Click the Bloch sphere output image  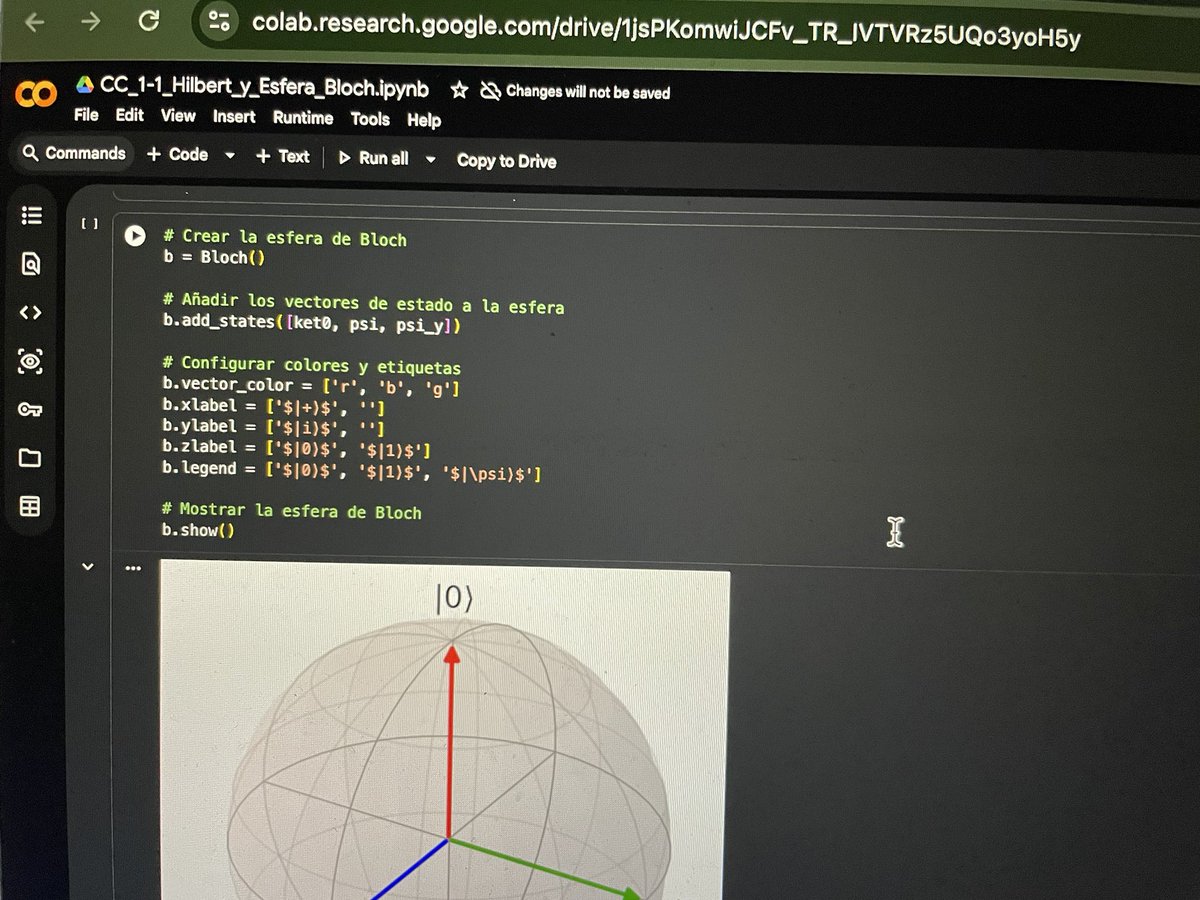point(444,730)
